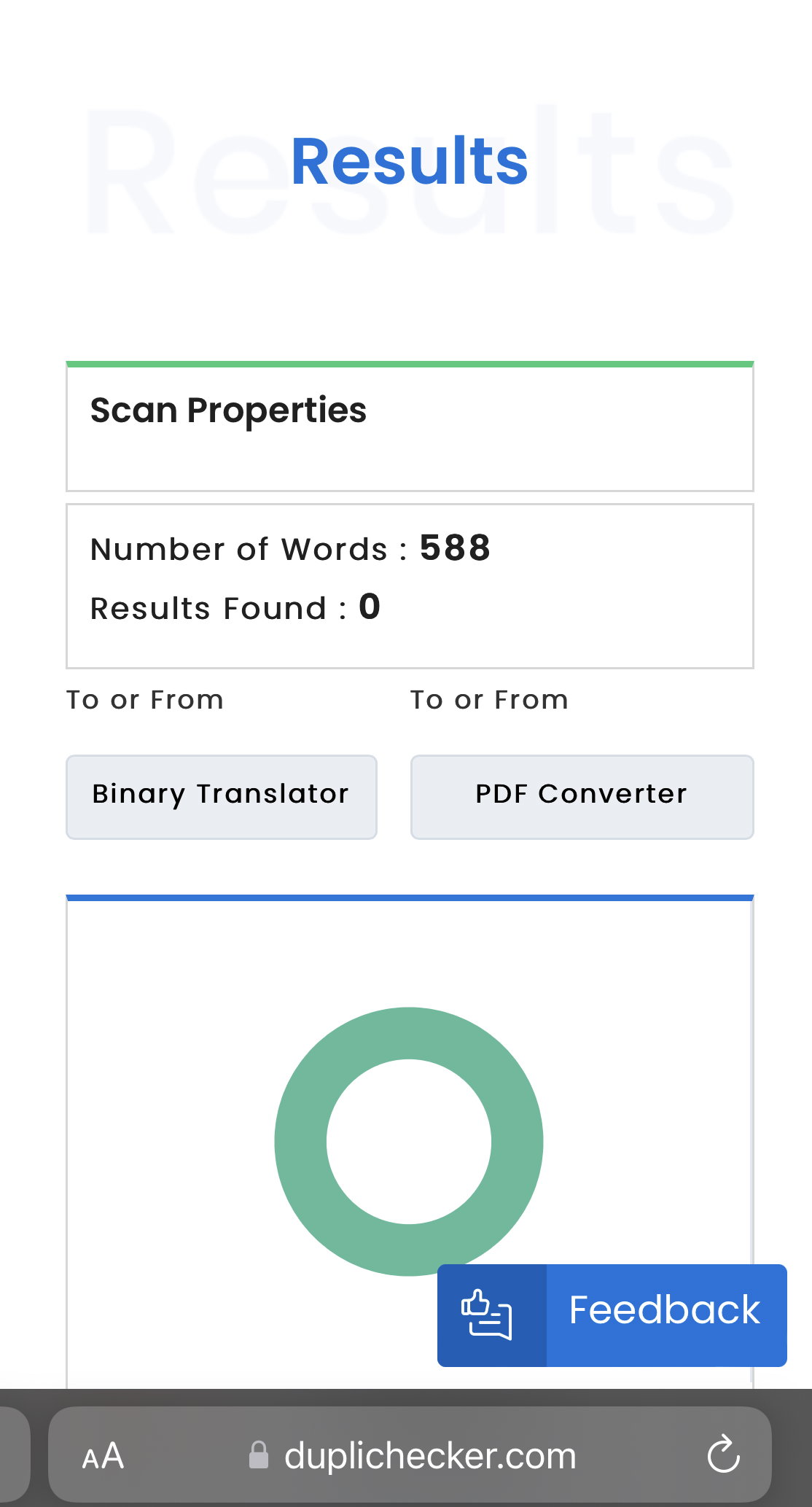Click the To or From label above PDF Converter
This screenshot has width=812, height=1507.
pyautogui.click(x=489, y=700)
